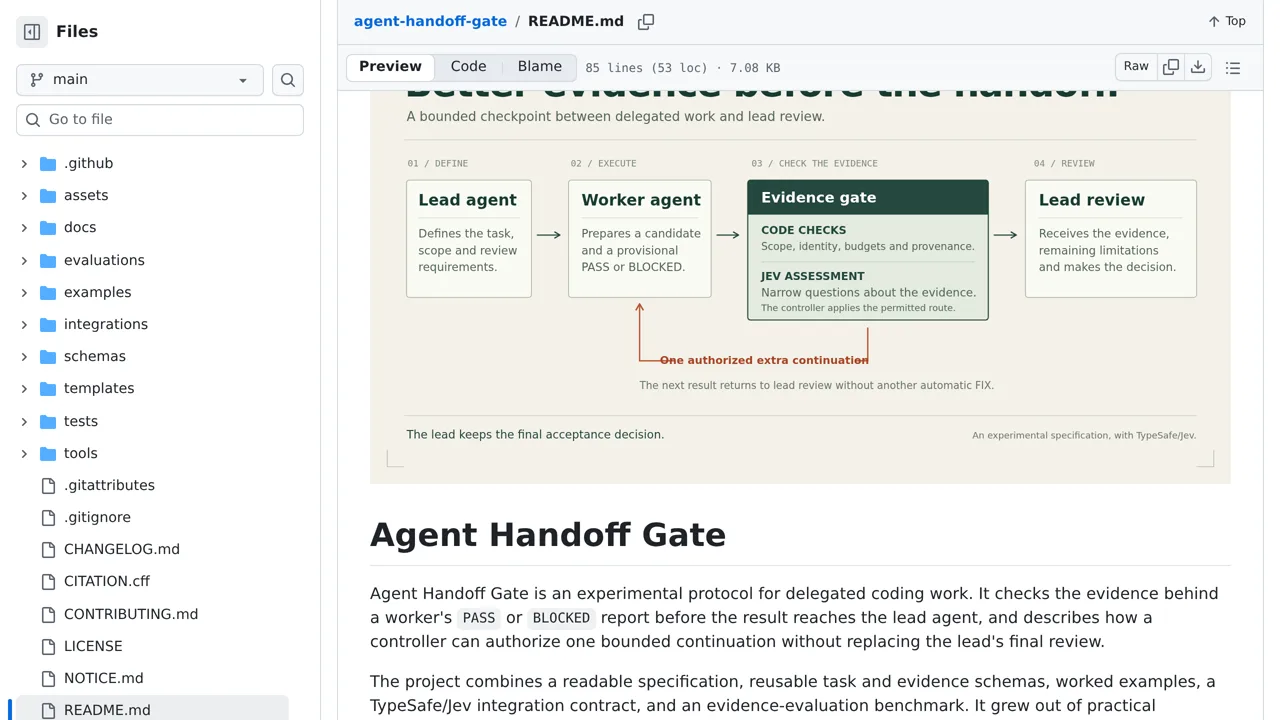Open the .gitattributes file

pos(109,485)
